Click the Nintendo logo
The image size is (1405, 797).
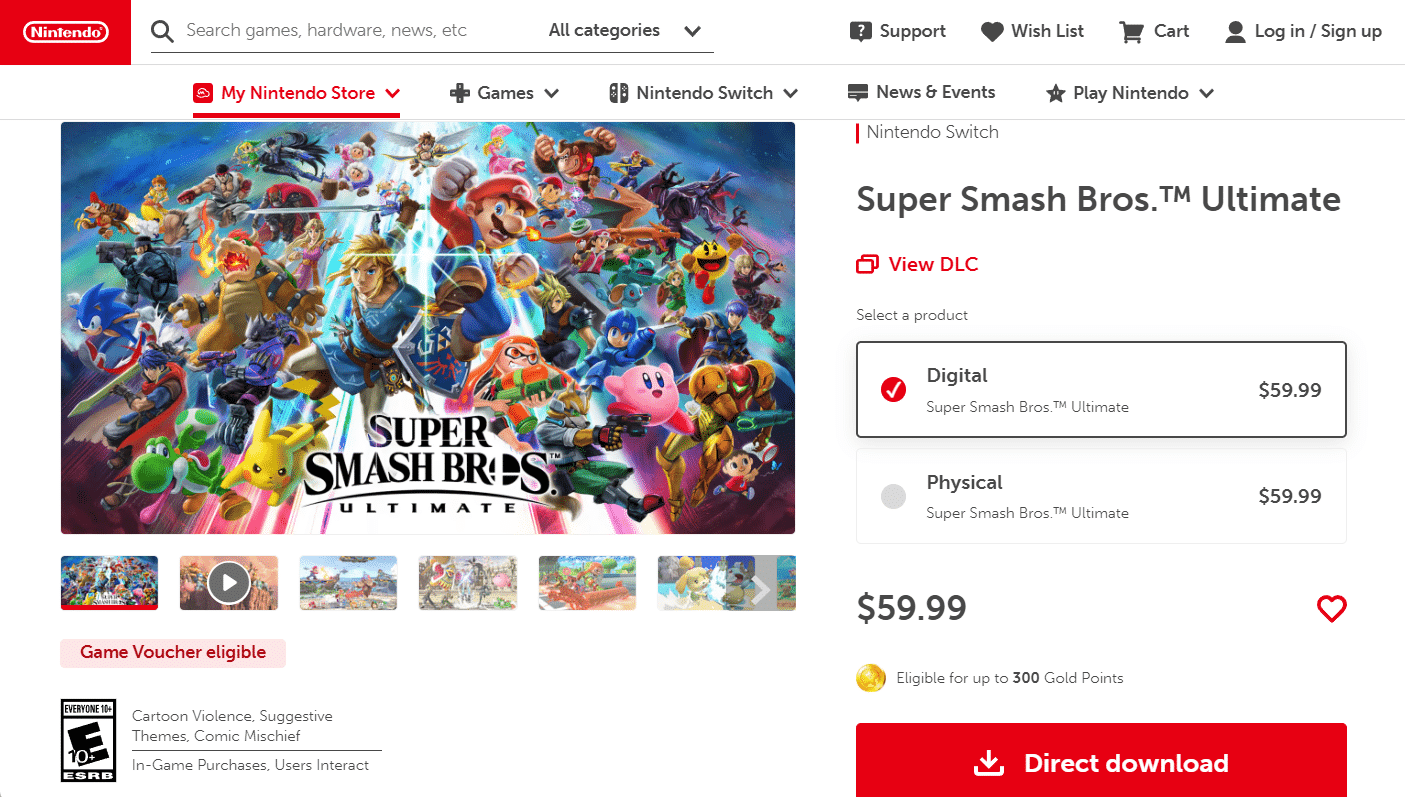65,31
